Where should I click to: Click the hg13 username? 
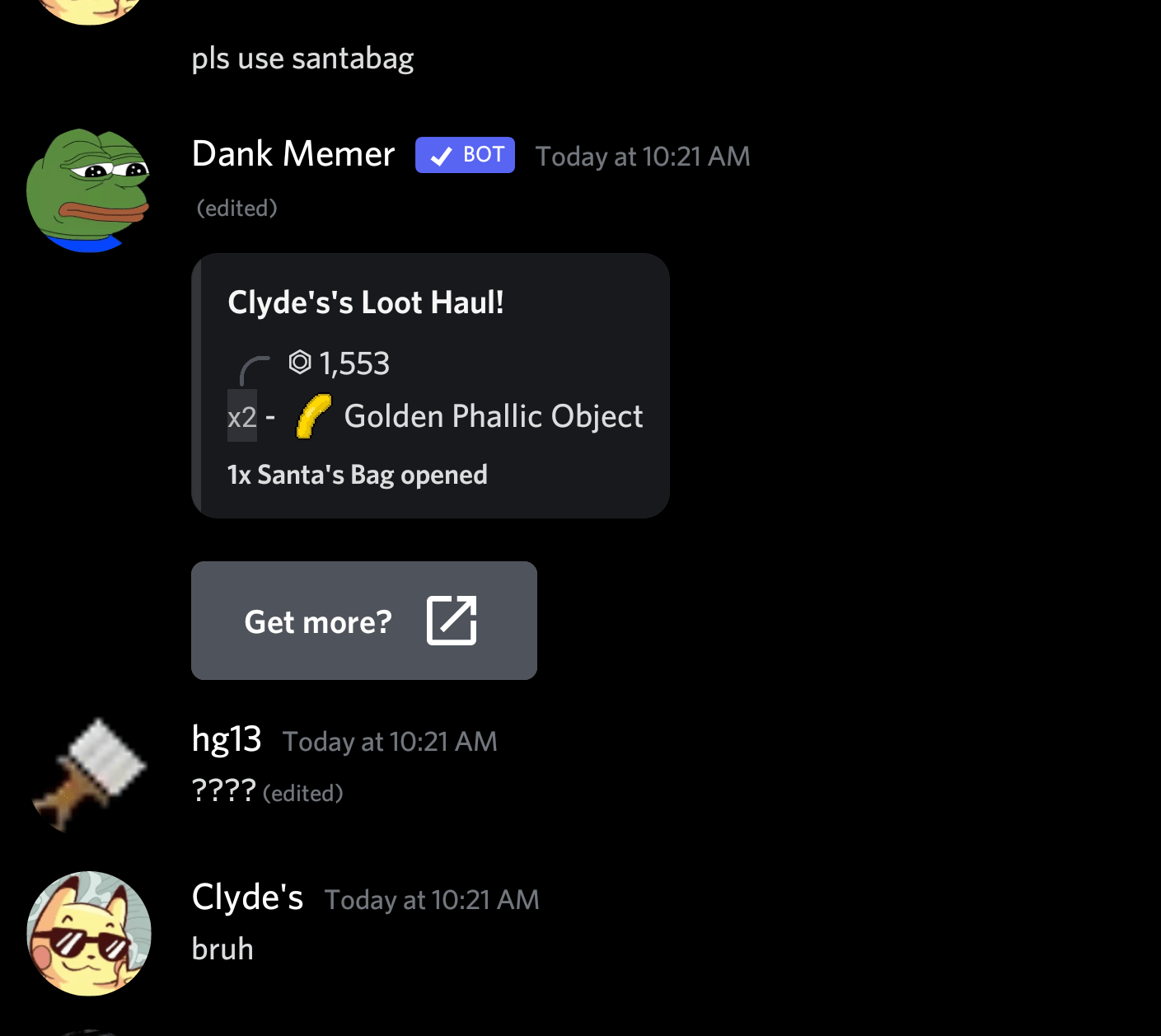tap(227, 738)
